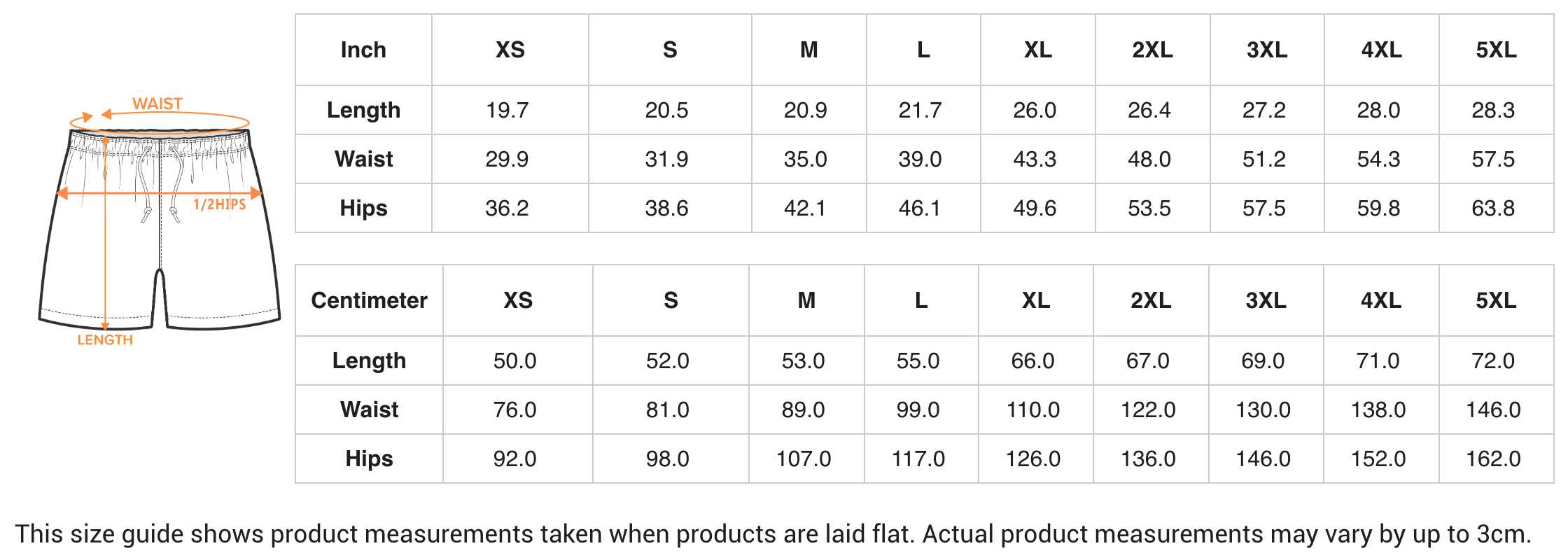
Task: Click the orange LENGTH label below shorts
Action: [105, 340]
